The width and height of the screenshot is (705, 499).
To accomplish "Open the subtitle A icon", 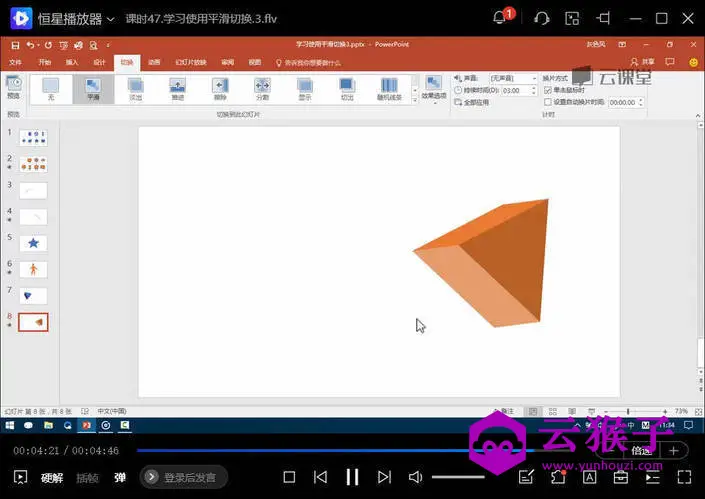I will point(589,477).
